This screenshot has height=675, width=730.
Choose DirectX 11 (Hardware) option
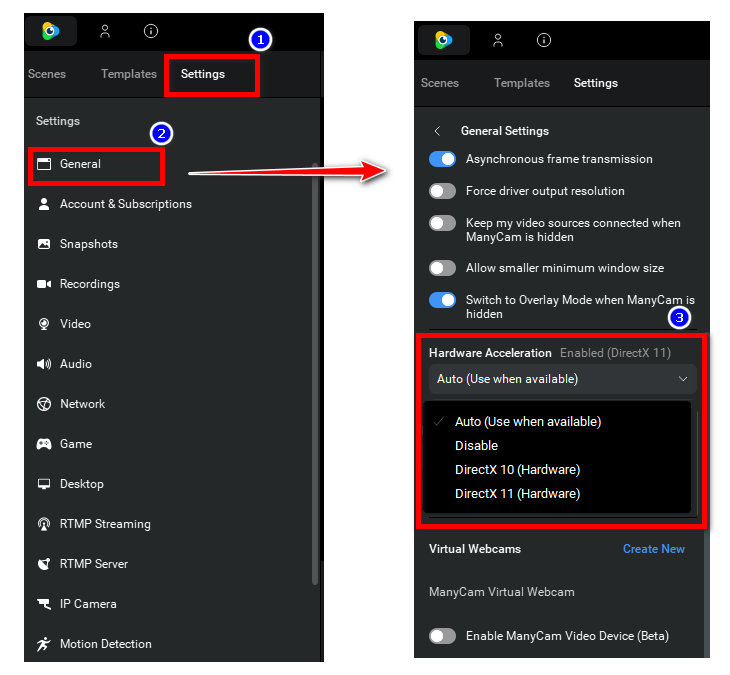pos(517,494)
